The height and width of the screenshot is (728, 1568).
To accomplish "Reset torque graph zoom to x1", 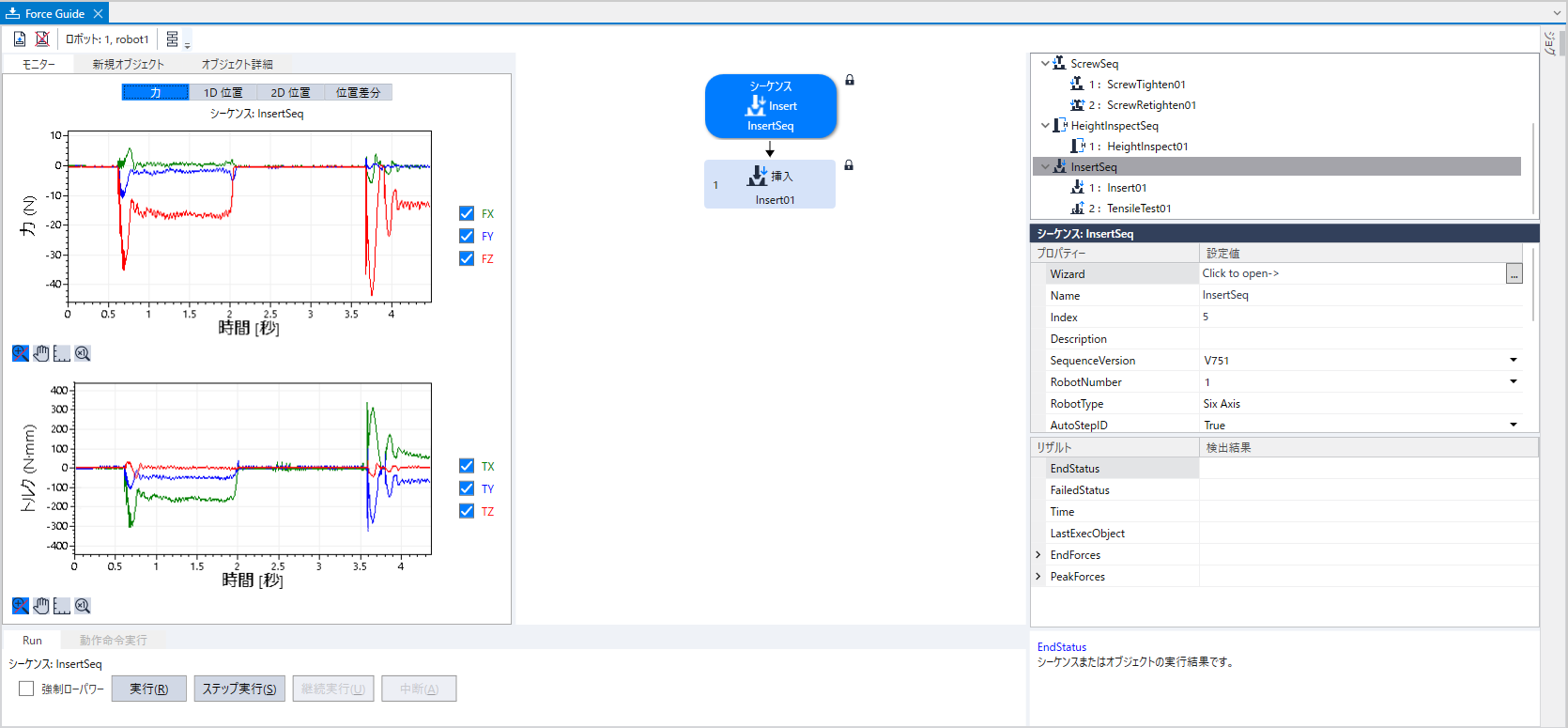I will click(x=83, y=606).
